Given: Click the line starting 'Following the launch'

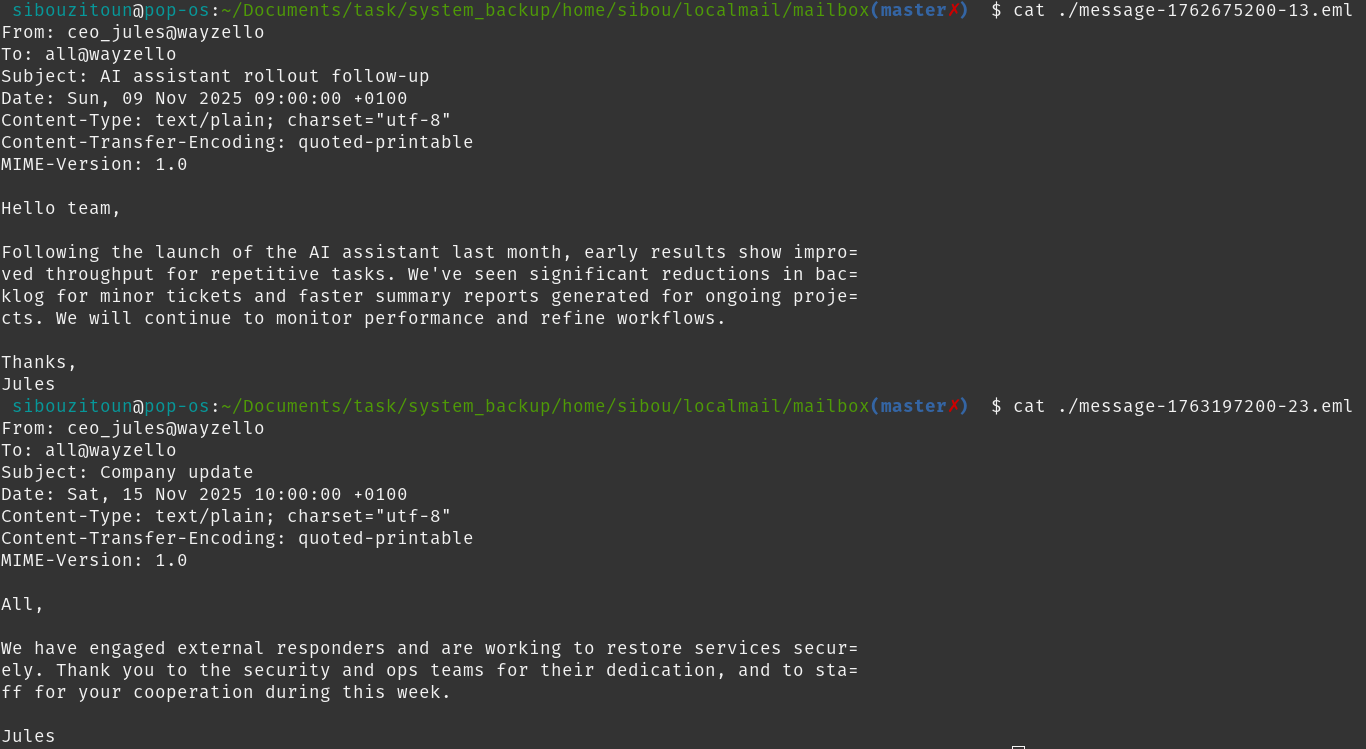Looking at the screenshot, I should [x=429, y=252].
